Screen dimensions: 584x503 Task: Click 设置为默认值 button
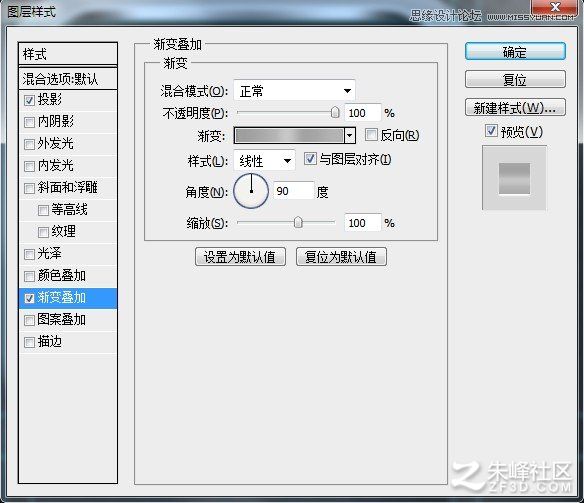point(240,257)
